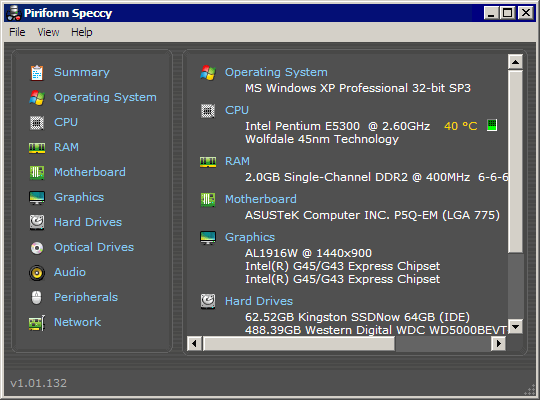
Task: Click the Graphics monitor icon in summary panel
Action: [208, 238]
